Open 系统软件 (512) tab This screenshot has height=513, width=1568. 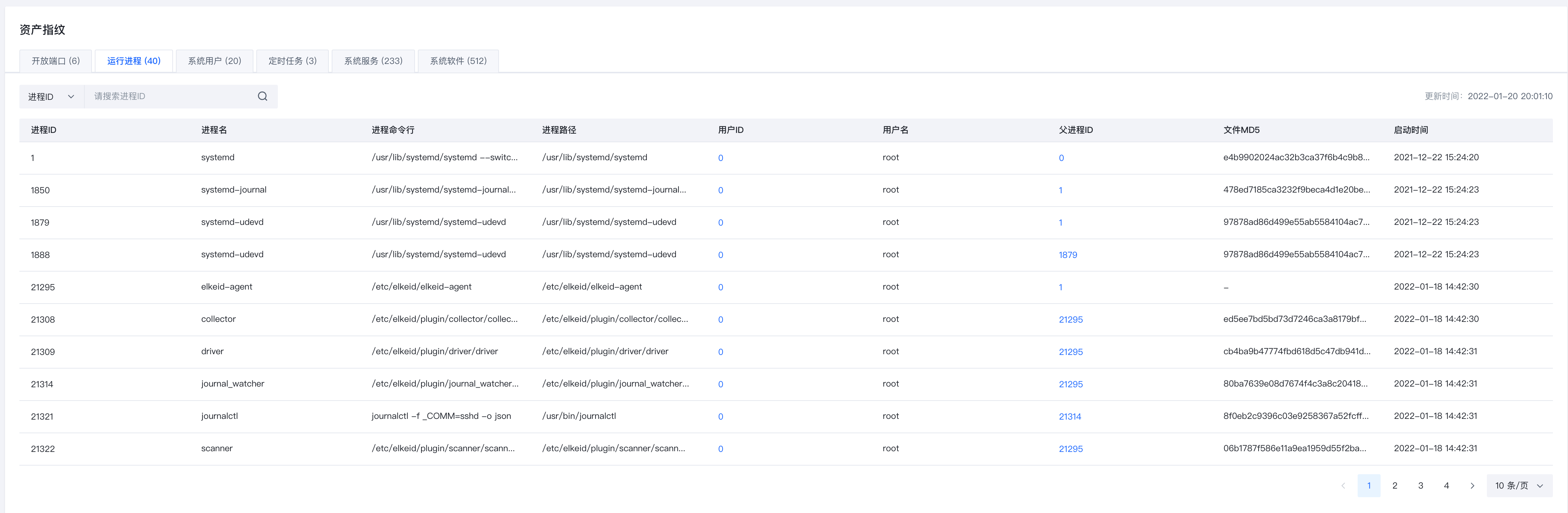[x=458, y=61]
